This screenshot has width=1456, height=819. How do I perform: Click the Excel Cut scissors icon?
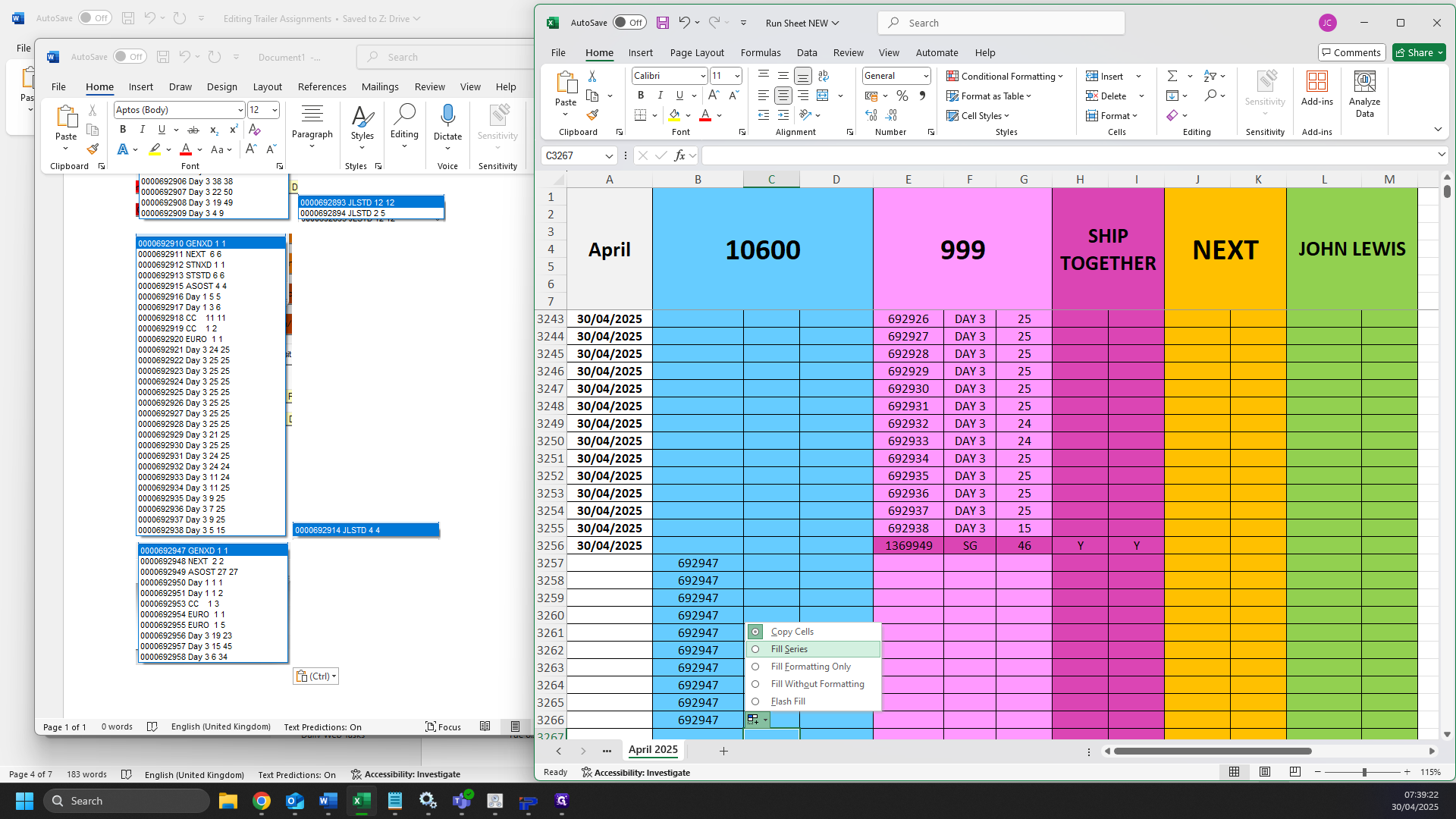coord(592,77)
